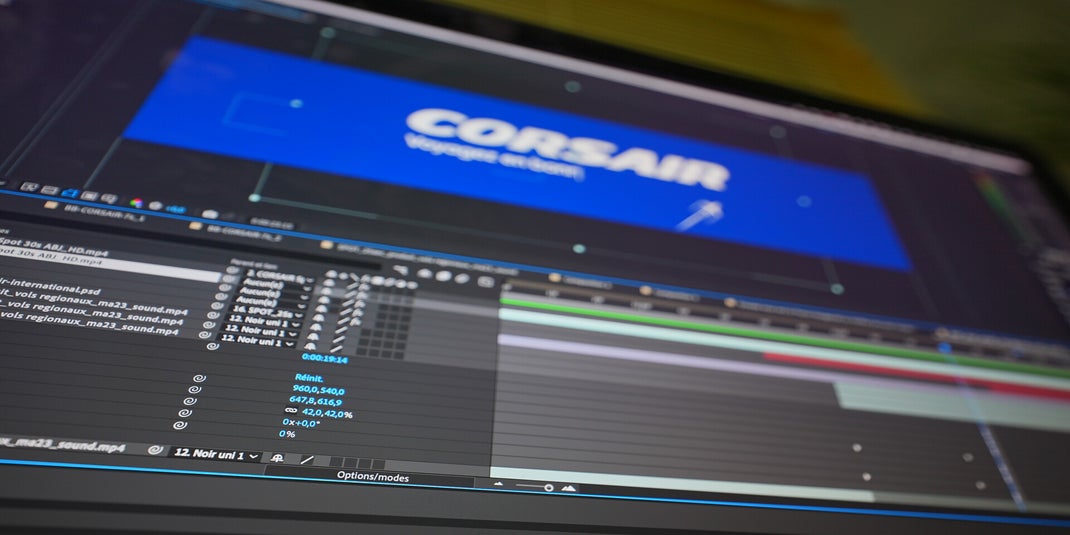
Task: Click the parent pick whip beside 2. CORSAIR dropdown
Action: point(232,270)
